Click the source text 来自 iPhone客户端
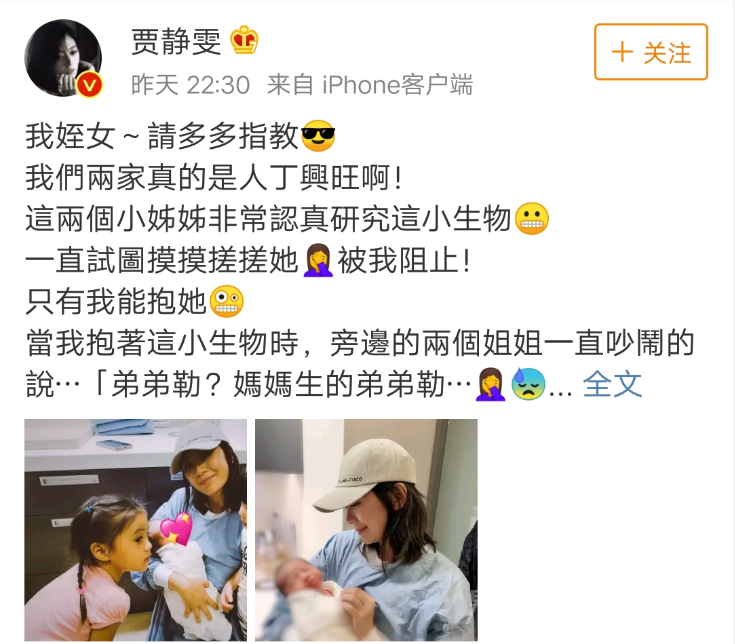Screen dimensions: 735x644 pyautogui.click(x=370, y=85)
